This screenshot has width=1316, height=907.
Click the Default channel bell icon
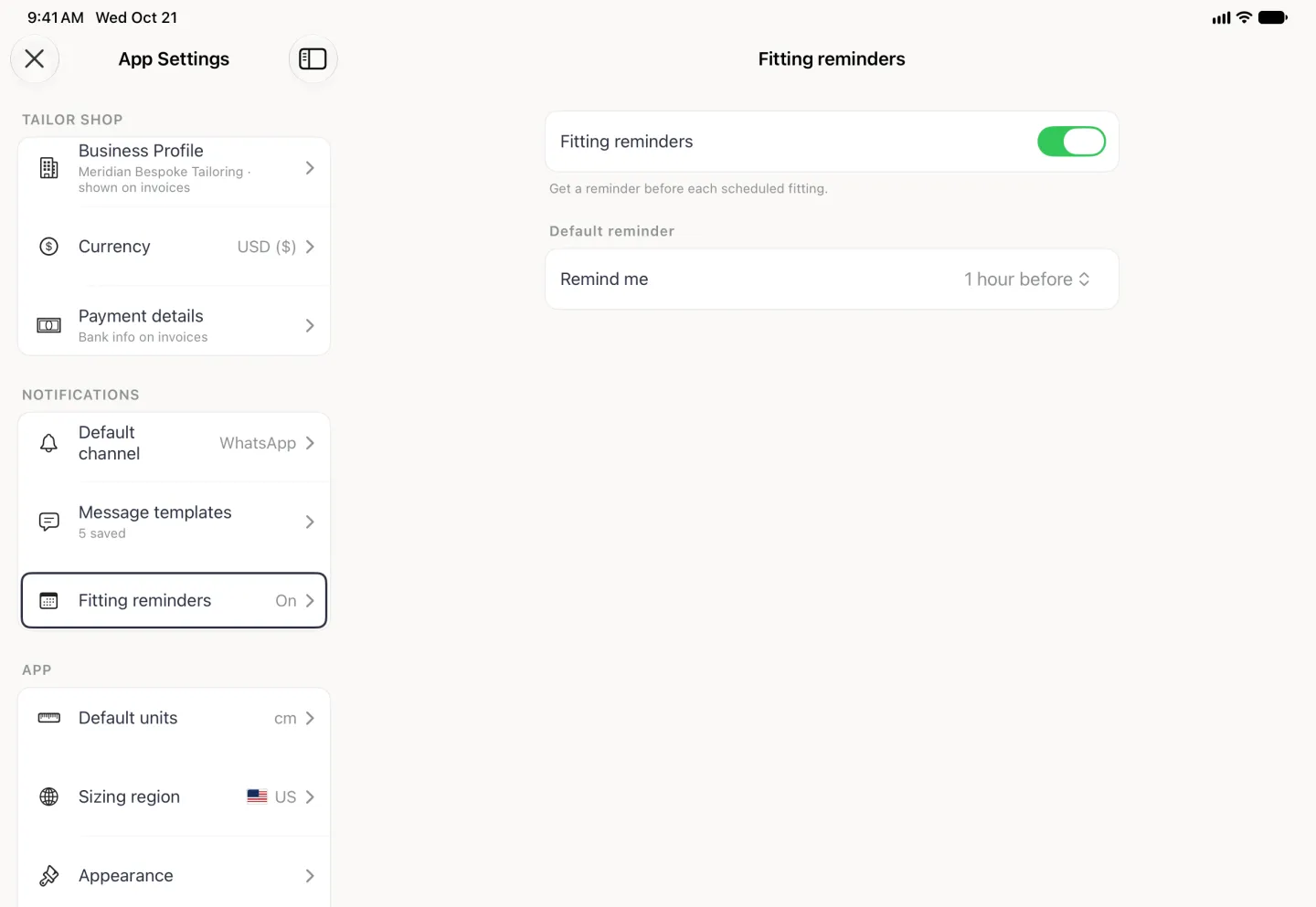coord(49,443)
